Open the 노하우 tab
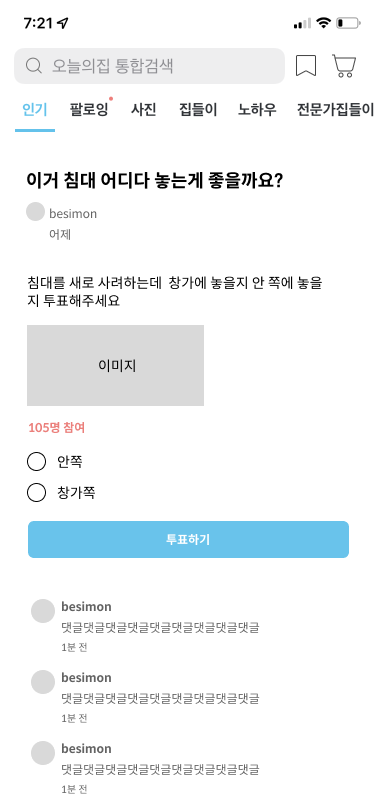Image resolution: width=375 pixels, height=812 pixels. [x=257, y=110]
